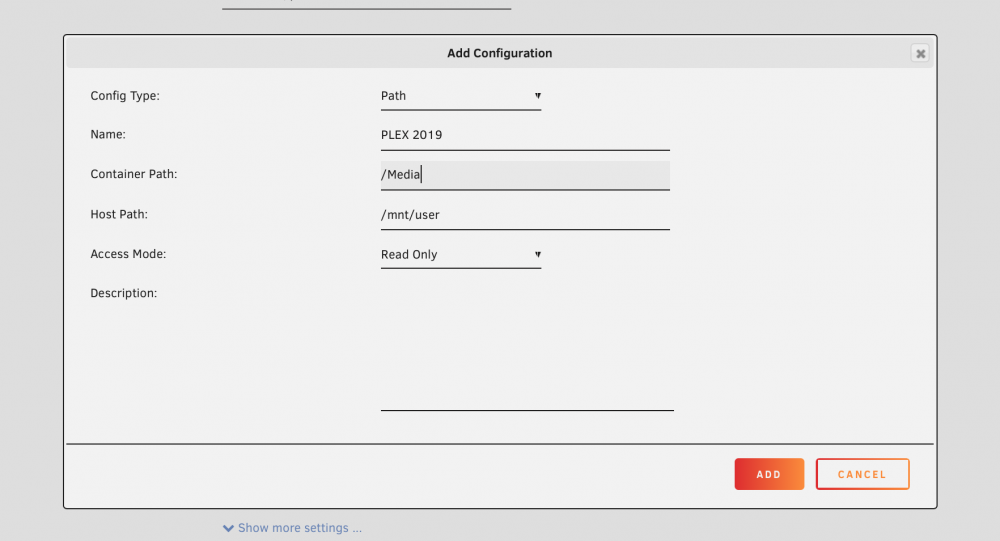The height and width of the screenshot is (541, 1000).
Task: Open the Config Type dropdown
Action: tap(460, 96)
